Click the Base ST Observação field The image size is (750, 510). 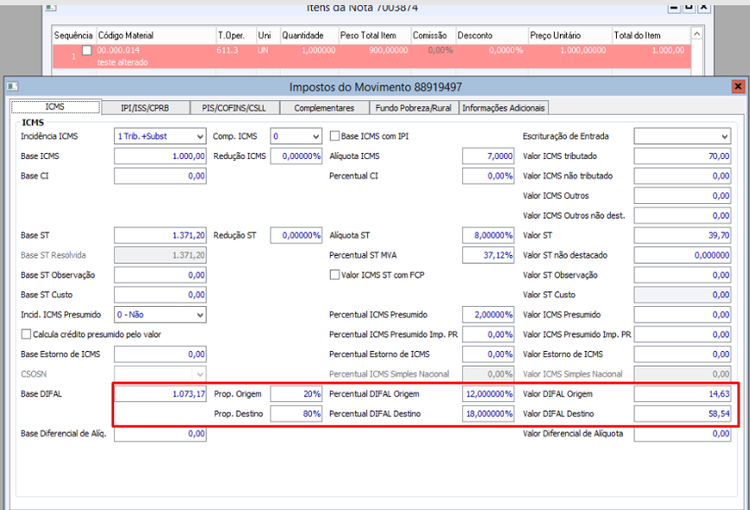tap(160, 275)
